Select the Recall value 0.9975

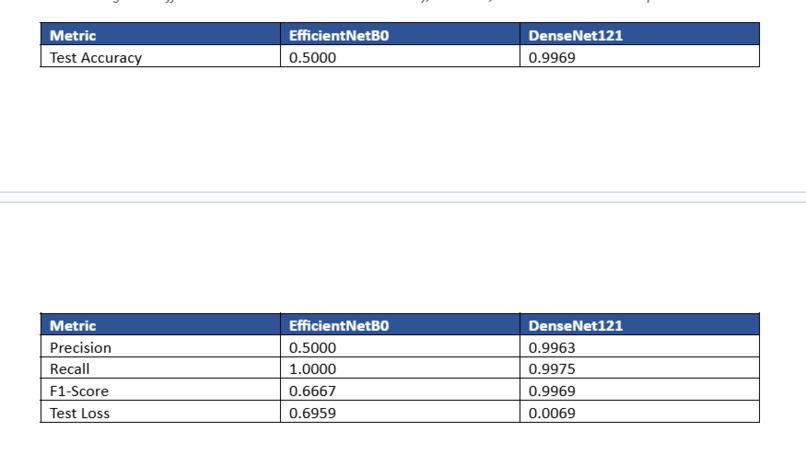(x=552, y=369)
